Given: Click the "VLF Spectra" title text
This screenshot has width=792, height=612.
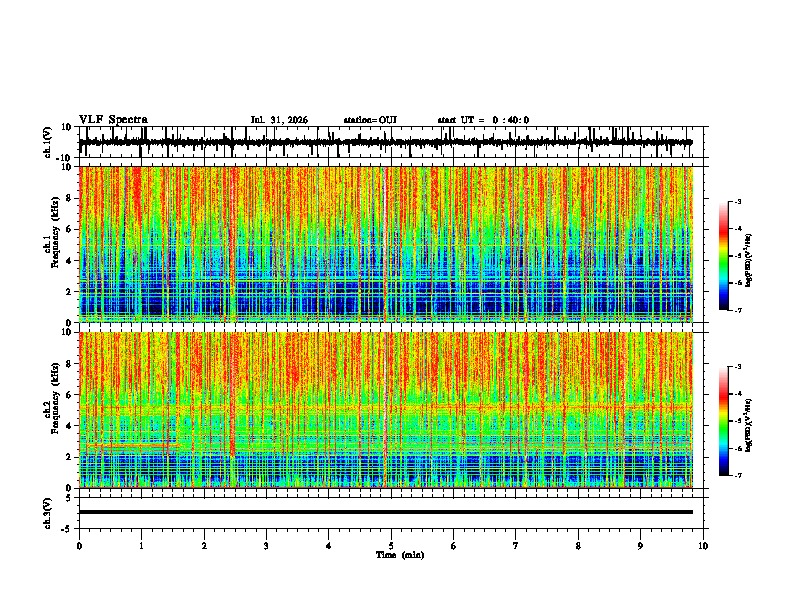Looking at the screenshot, I should pyautogui.click(x=113, y=120).
